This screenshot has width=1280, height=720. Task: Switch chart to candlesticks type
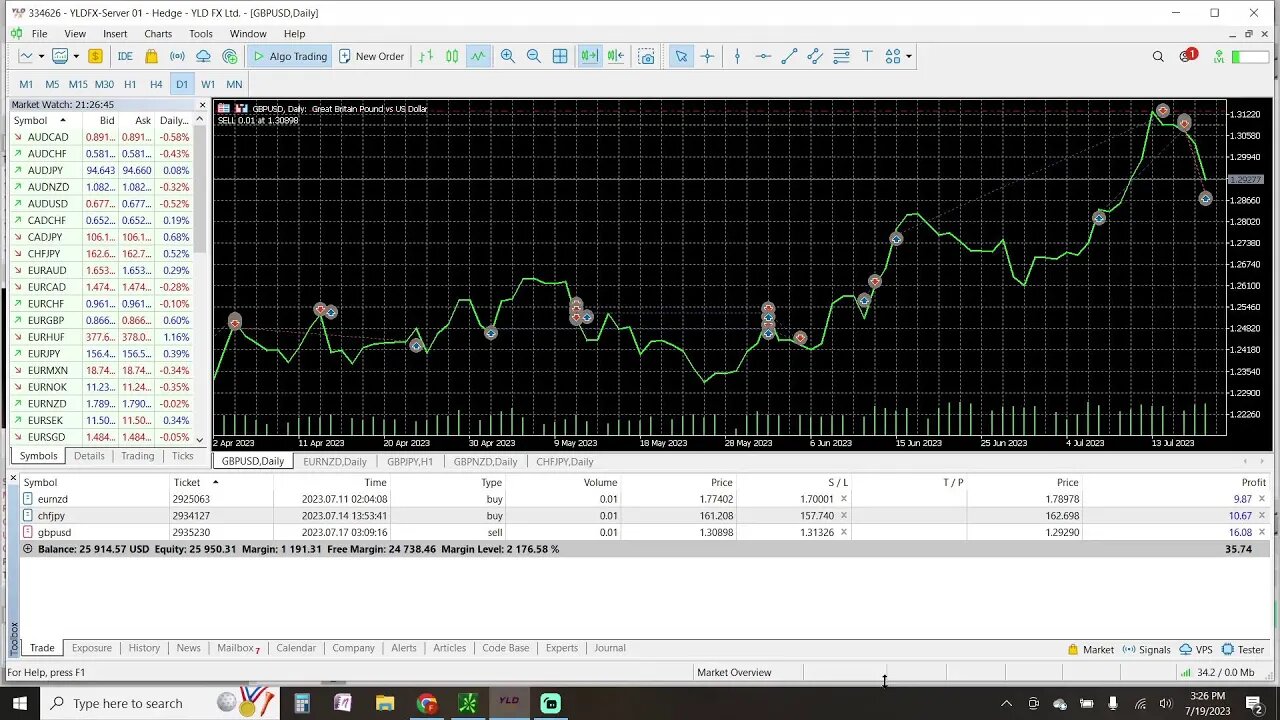pos(452,56)
